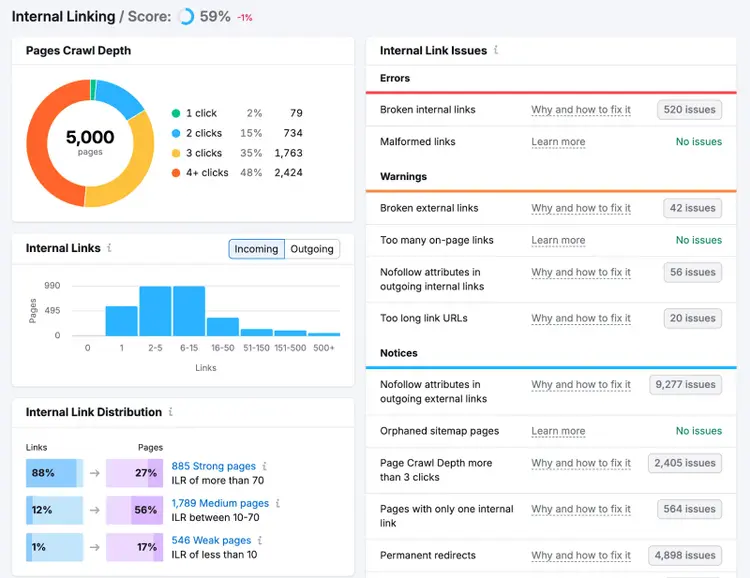The height and width of the screenshot is (578, 750).
Task: Click the Notices section heading
Action: click(398, 353)
